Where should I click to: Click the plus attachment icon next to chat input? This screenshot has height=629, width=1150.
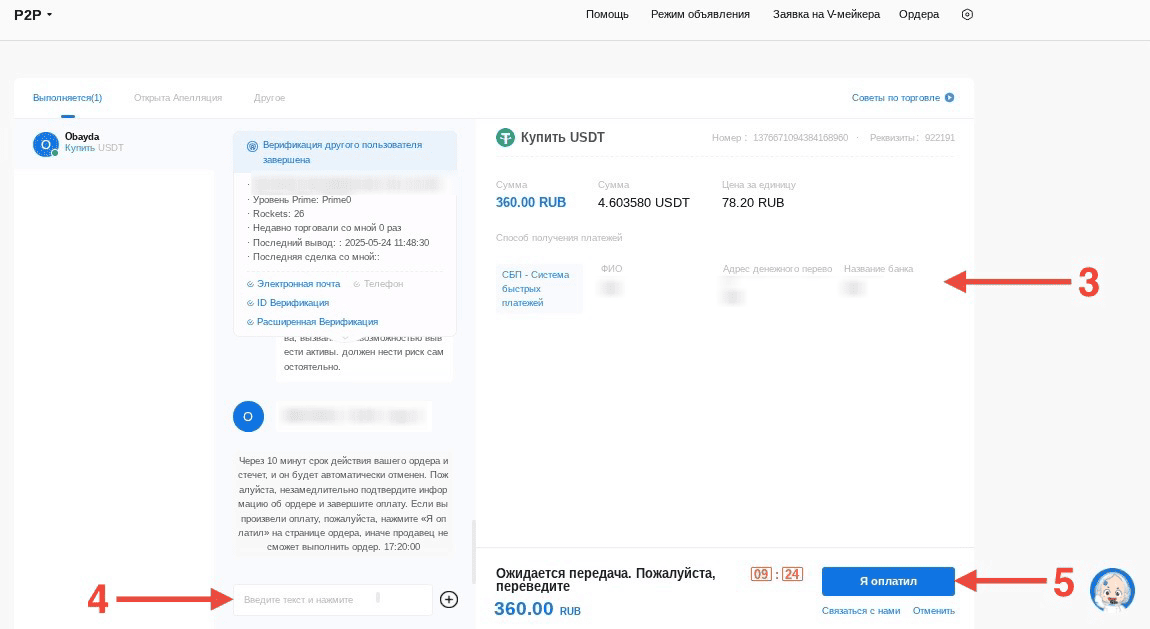(x=449, y=600)
